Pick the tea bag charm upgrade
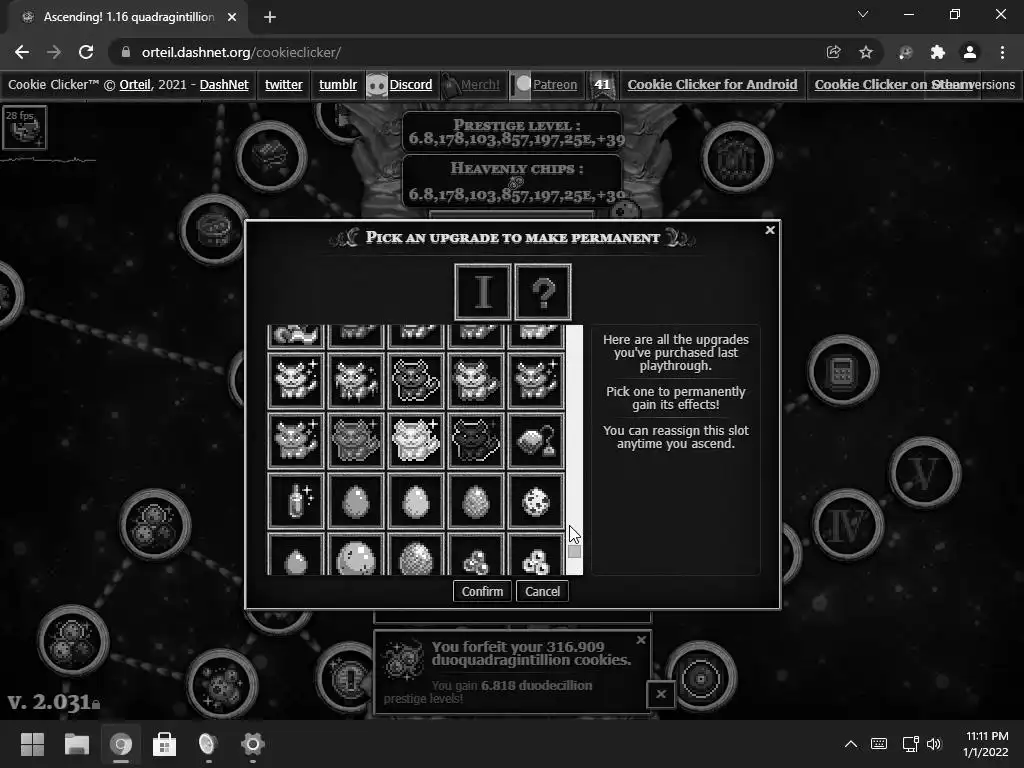The image size is (1024, 768). click(x=536, y=440)
